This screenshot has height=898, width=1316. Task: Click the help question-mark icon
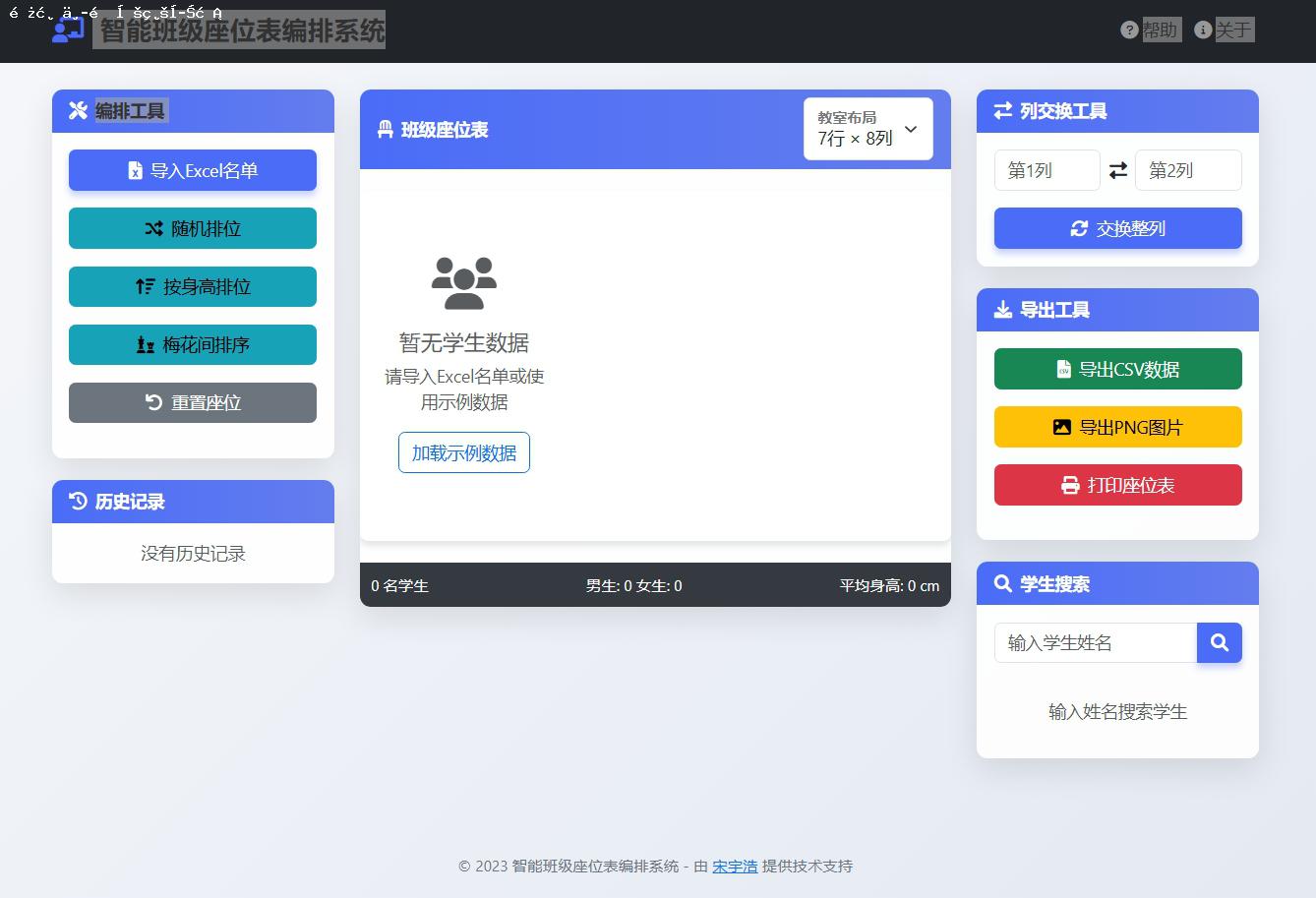1129,30
